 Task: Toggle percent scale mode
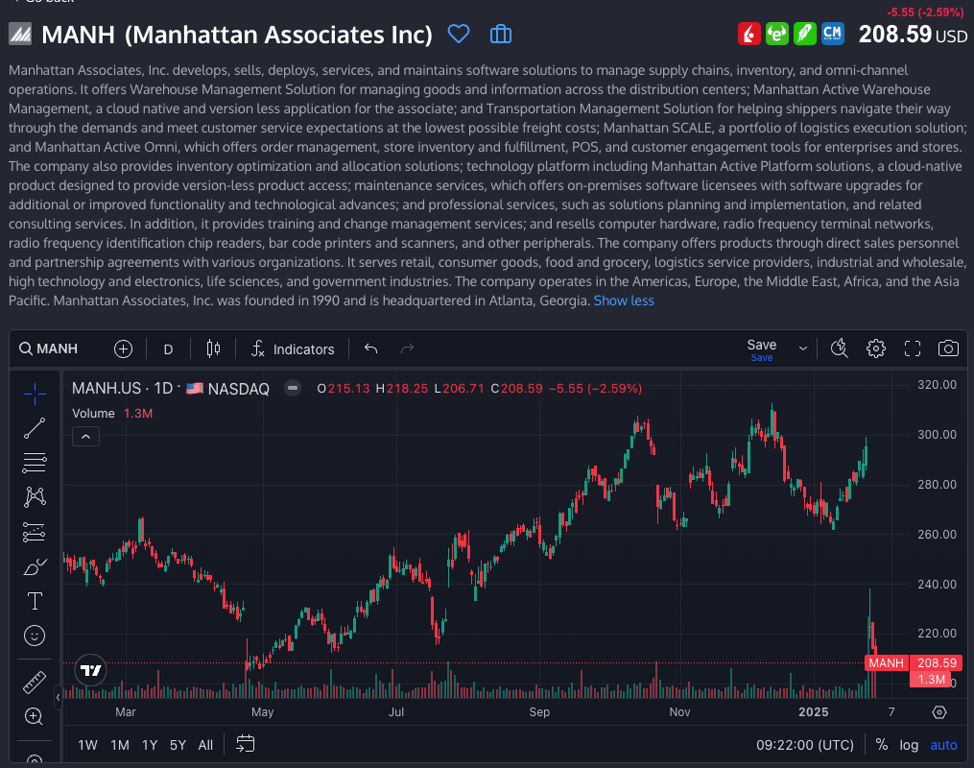pos(881,744)
